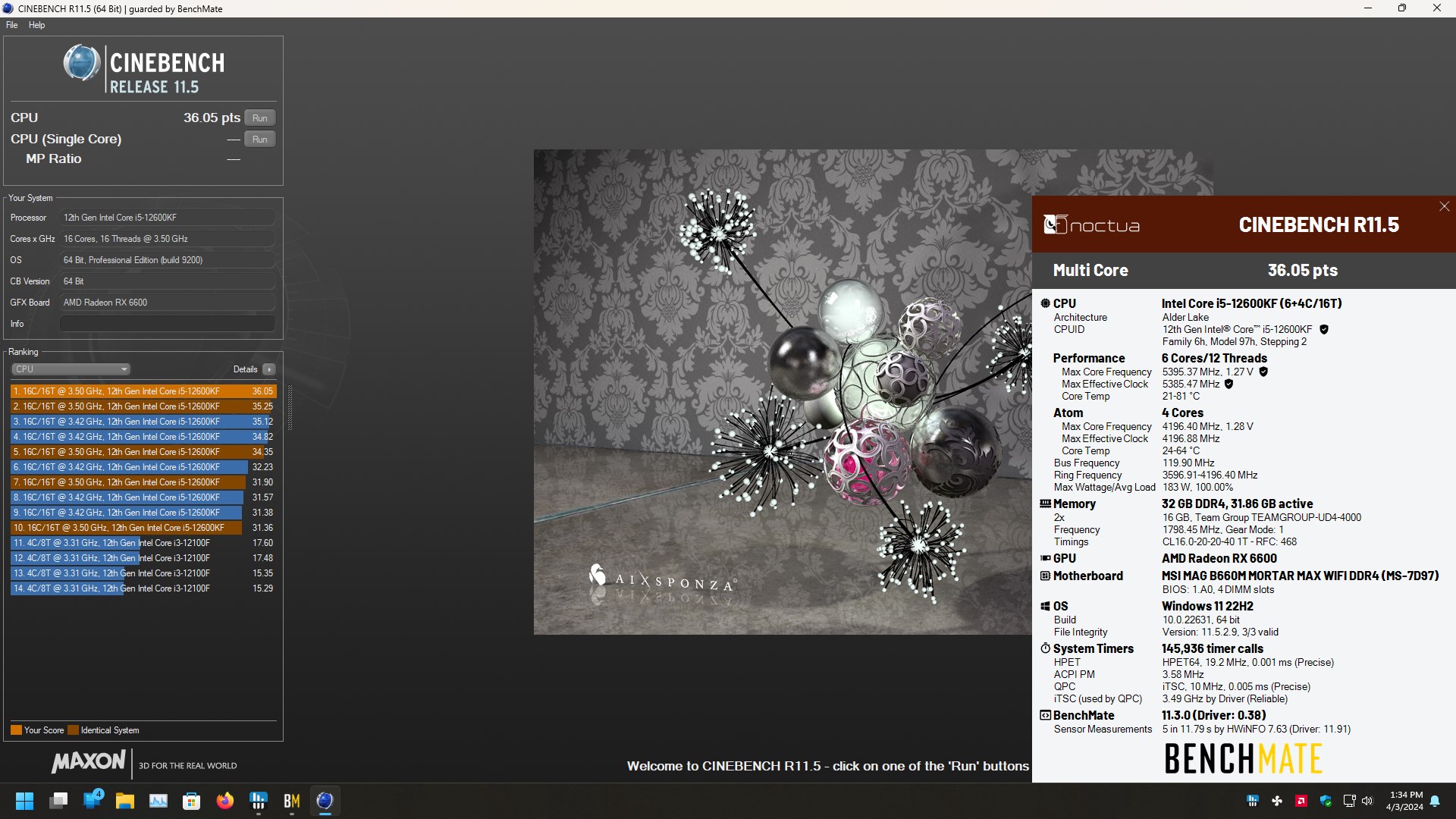1456x819 pixels.
Task: Open the notification bell in taskbar
Action: [1435, 801]
